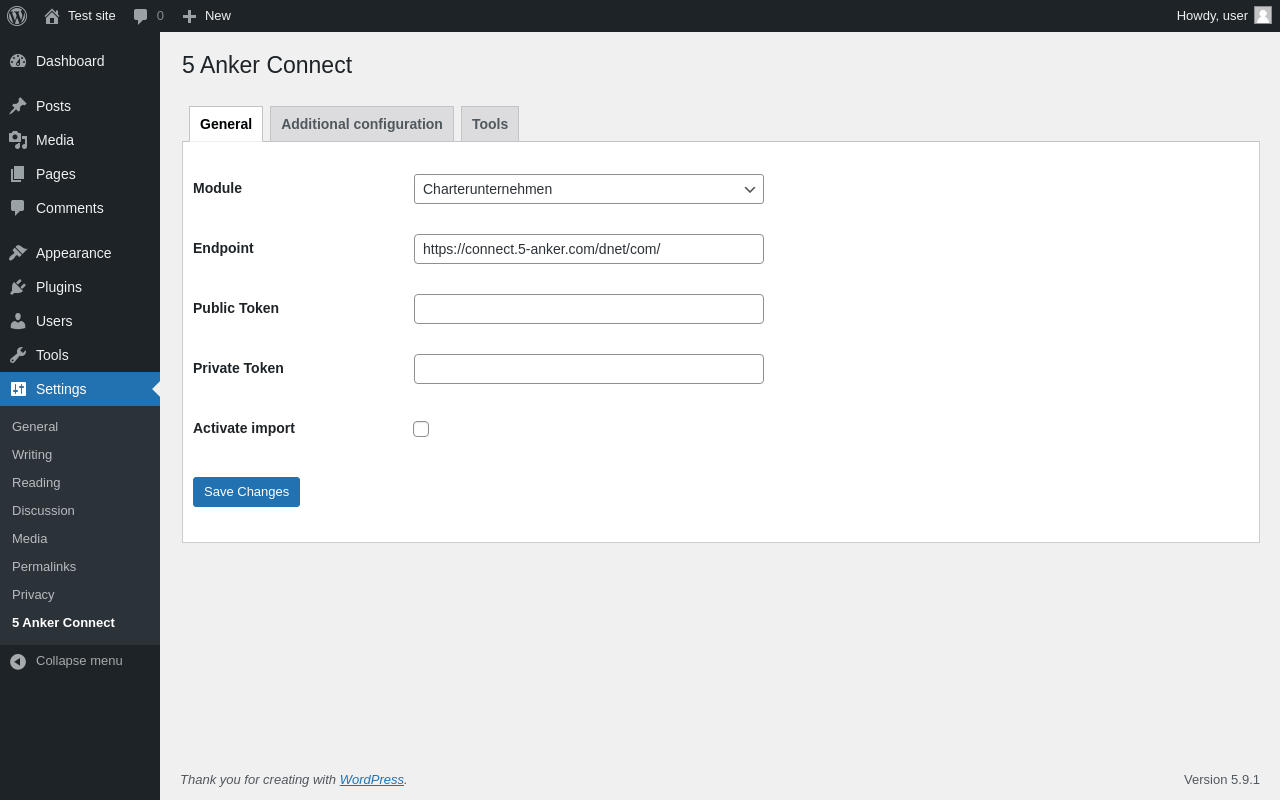Viewport: 1280px width, 800px height.
Task: Click the Tools wrench icon
Action: point(18,355)
